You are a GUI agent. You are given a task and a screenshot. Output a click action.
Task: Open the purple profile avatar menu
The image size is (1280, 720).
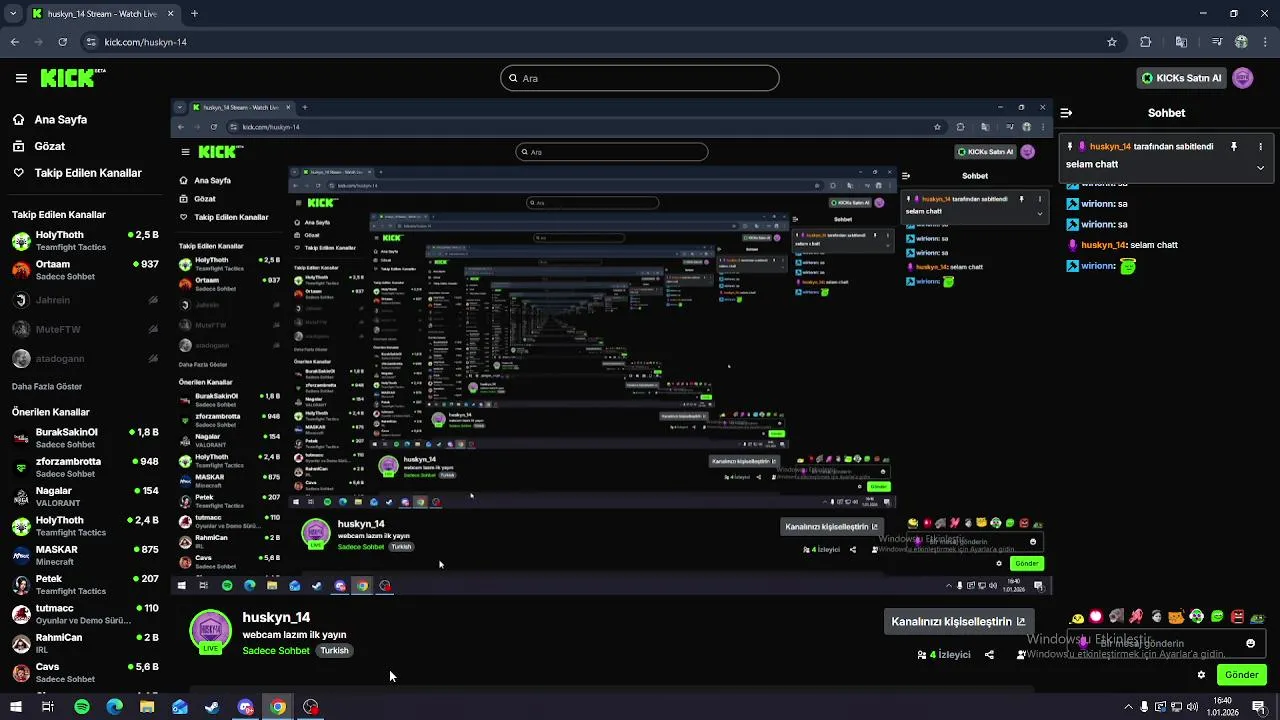[x=1243, y=78]
